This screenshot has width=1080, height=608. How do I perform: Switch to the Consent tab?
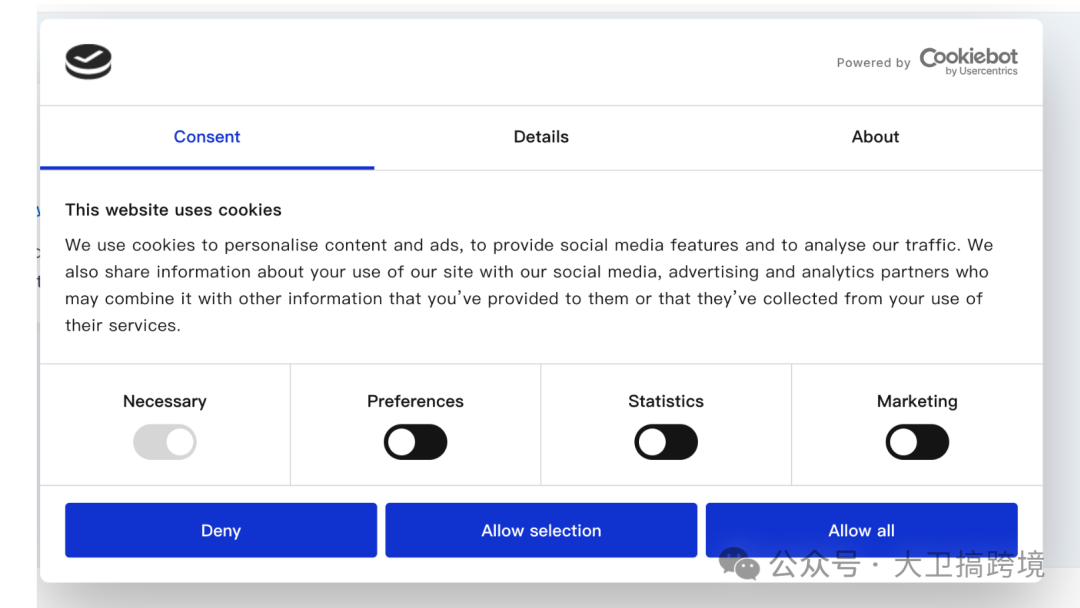tap(207, 137)
